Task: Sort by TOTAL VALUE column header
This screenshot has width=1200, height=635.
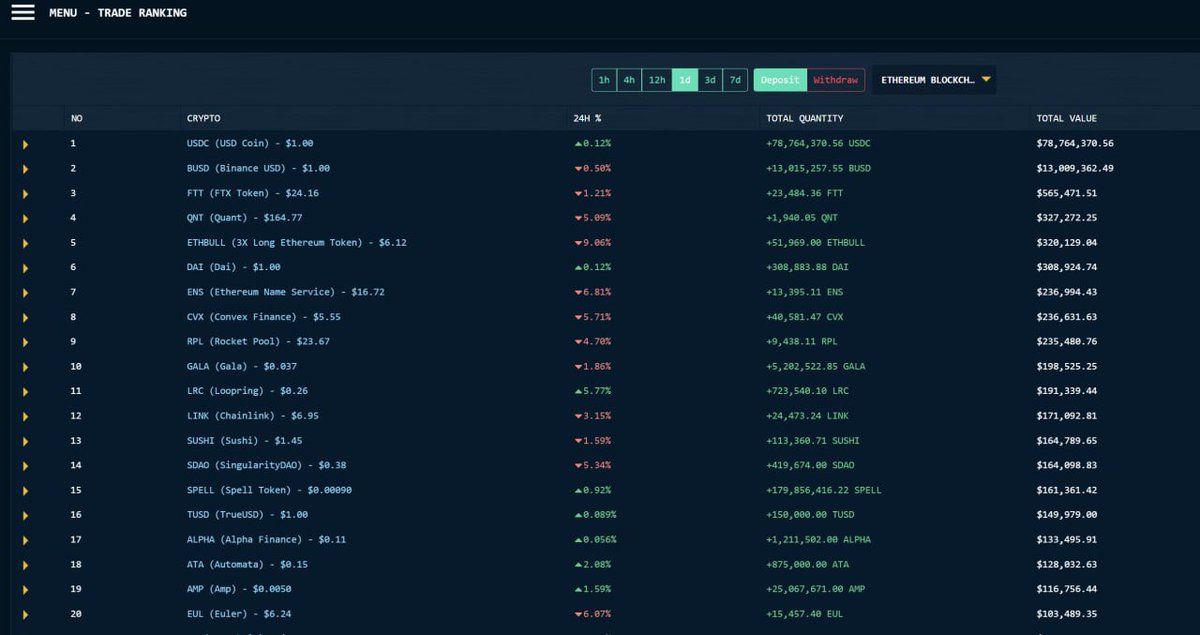Action: coord(1067,118)
